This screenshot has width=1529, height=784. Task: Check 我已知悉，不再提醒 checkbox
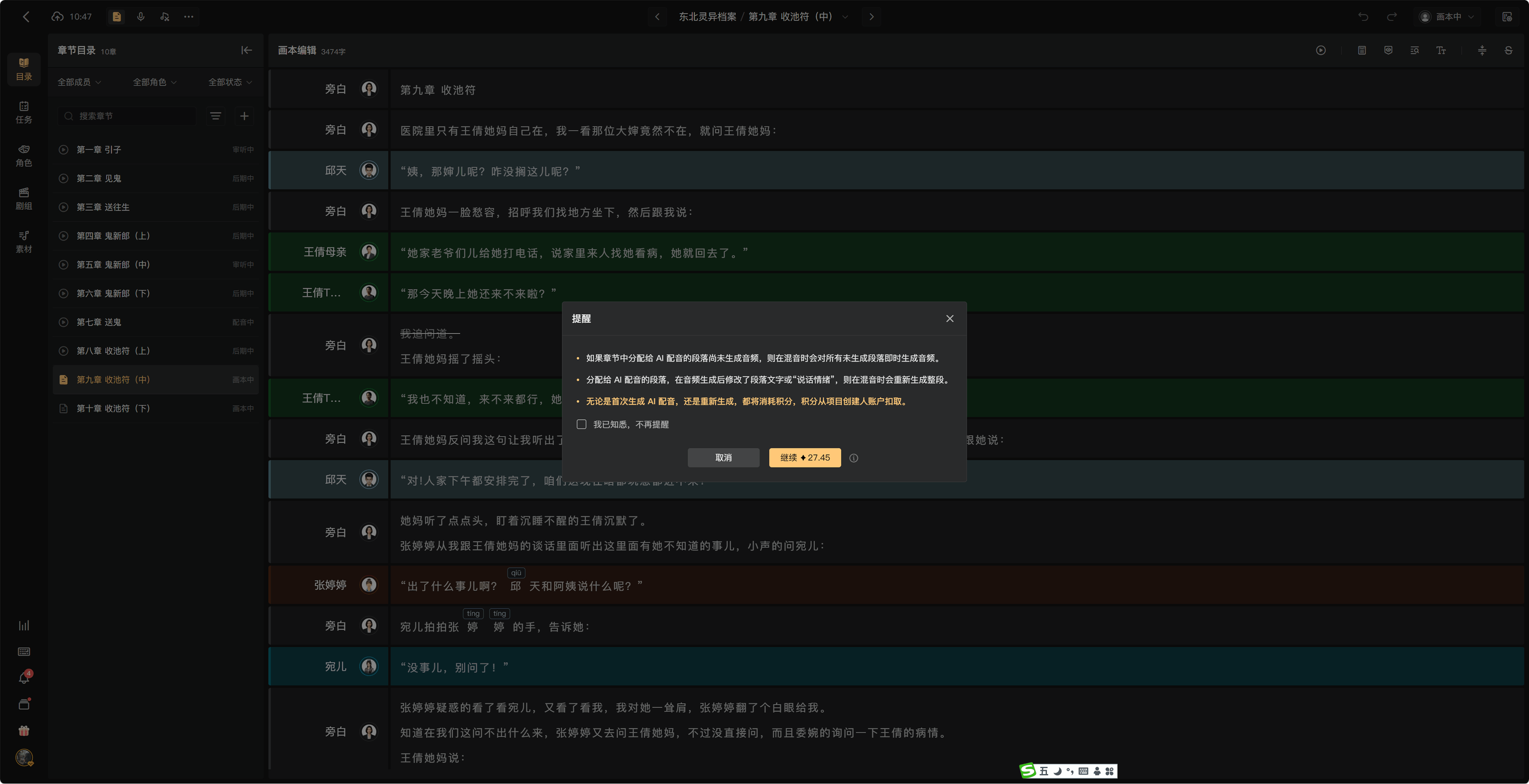click(x=581, y=424)
